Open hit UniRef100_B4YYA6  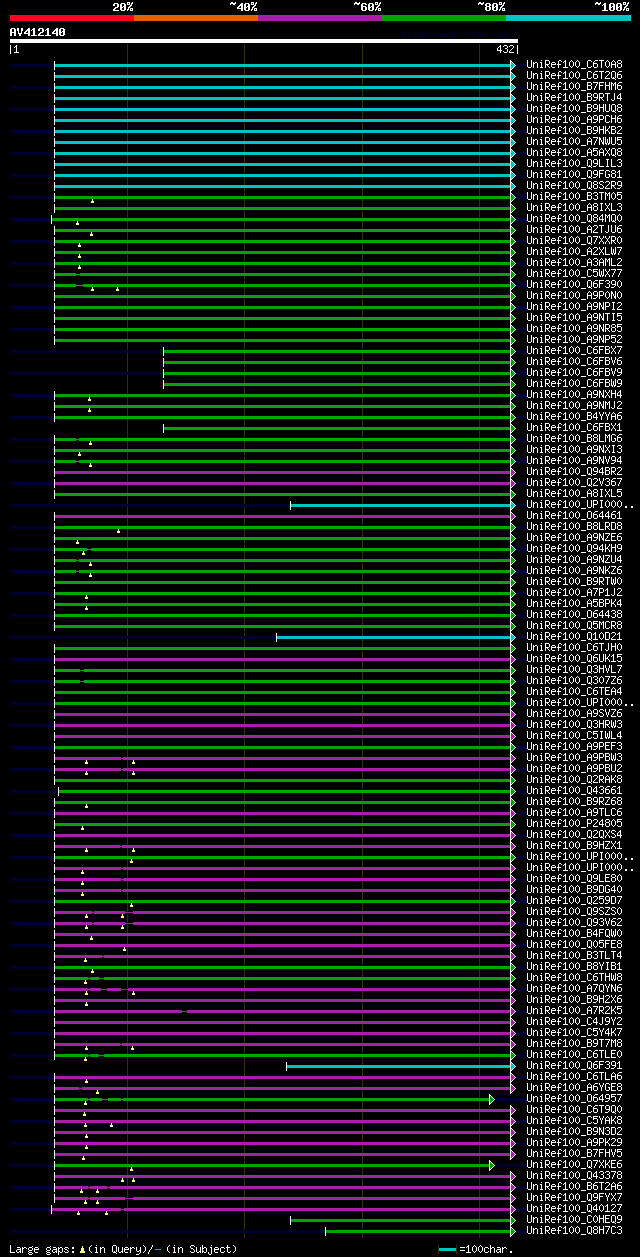[574, 416]
